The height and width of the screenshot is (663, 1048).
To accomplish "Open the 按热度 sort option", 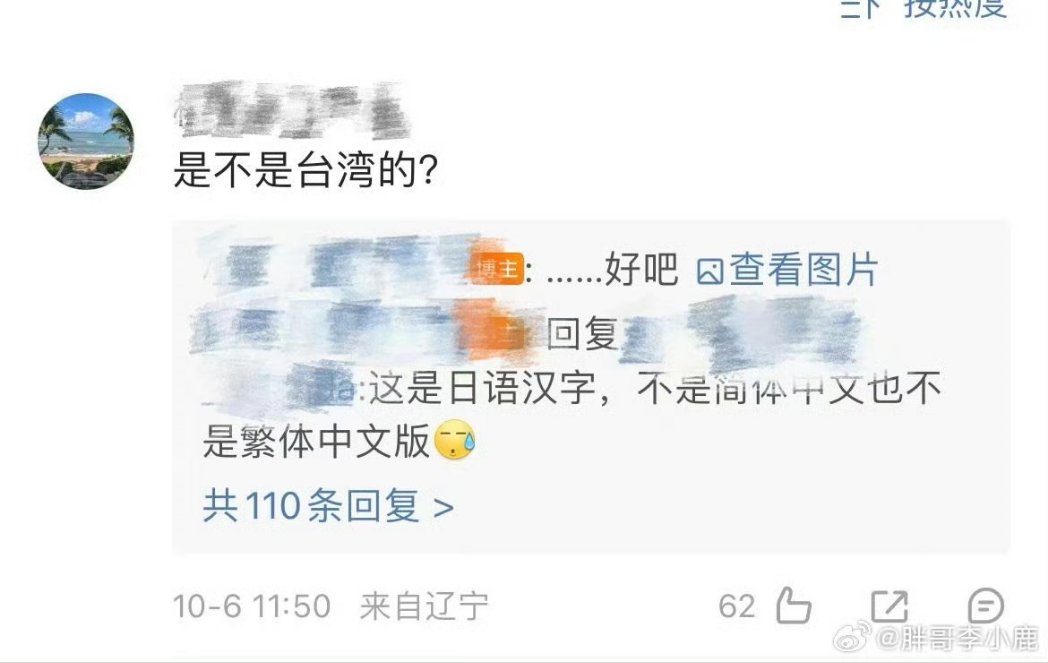I will coord(956,8).
